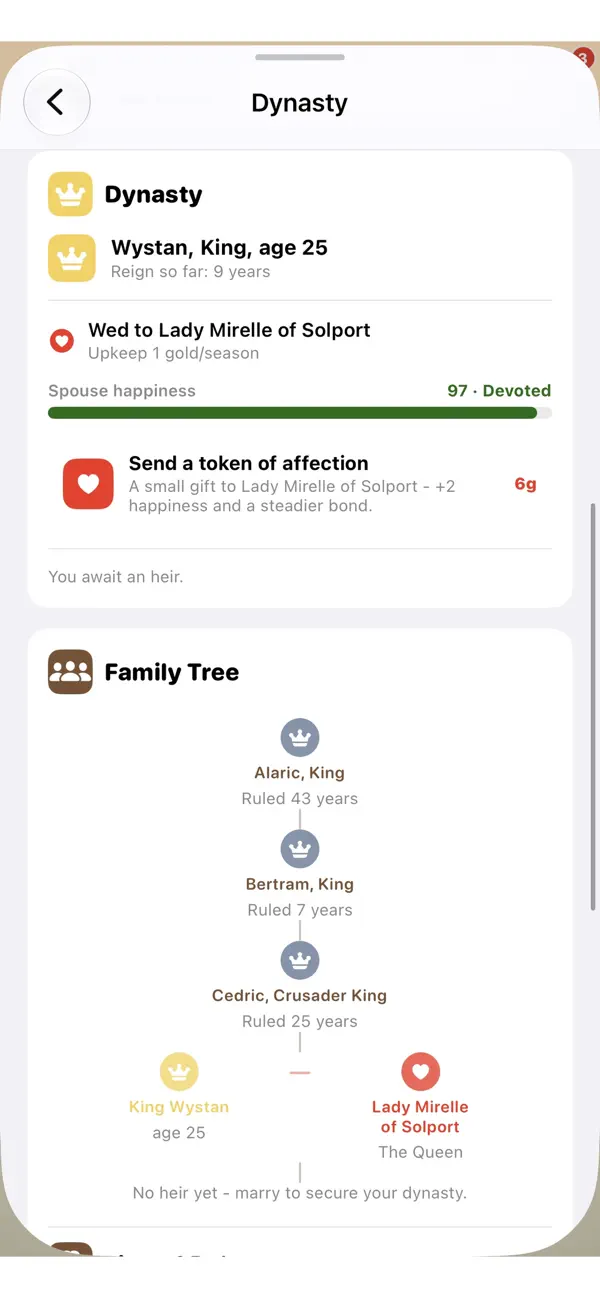Select Bertram's crown node in the tree
This screenshot has height=1298, width=600.
pyautogui.click(x=300, y=849)
